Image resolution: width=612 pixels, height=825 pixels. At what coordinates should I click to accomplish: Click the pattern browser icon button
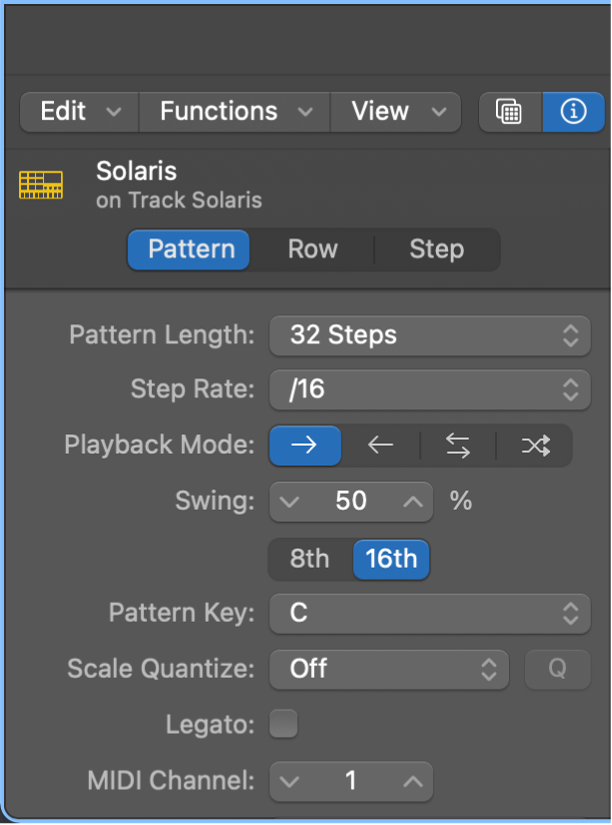tap(510, 111)
